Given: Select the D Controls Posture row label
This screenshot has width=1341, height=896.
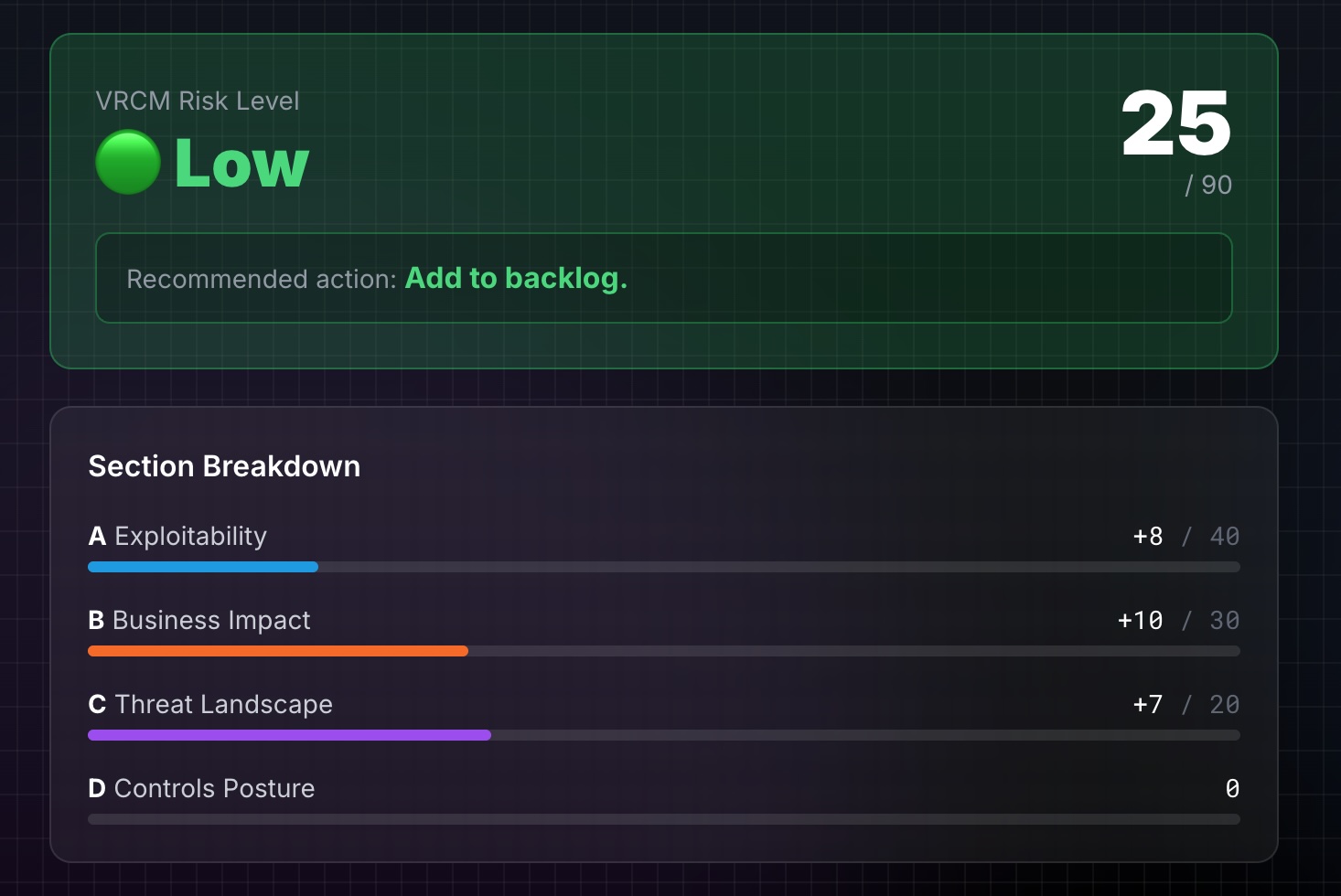Looking at the screenshot, I should pyautogui.click(x=201, y=788).
